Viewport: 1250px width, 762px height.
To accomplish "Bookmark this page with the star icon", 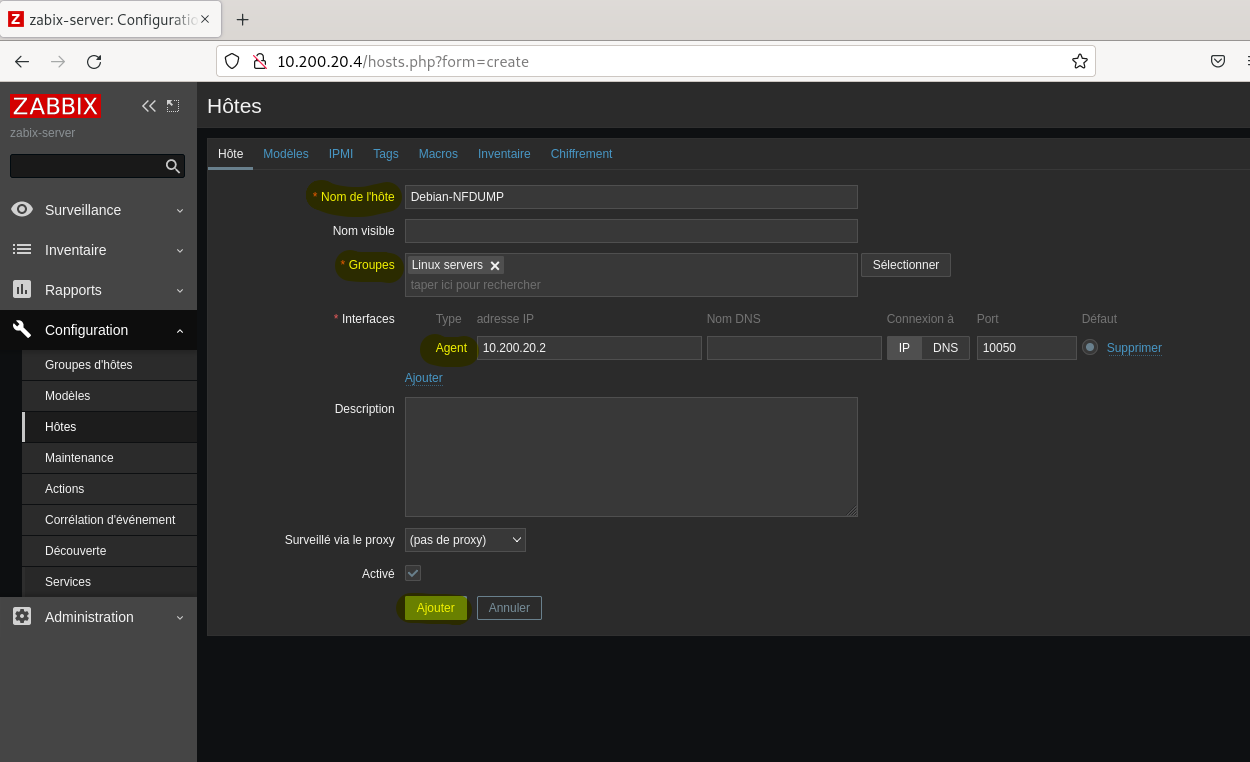I will (x=1079, y=62).
